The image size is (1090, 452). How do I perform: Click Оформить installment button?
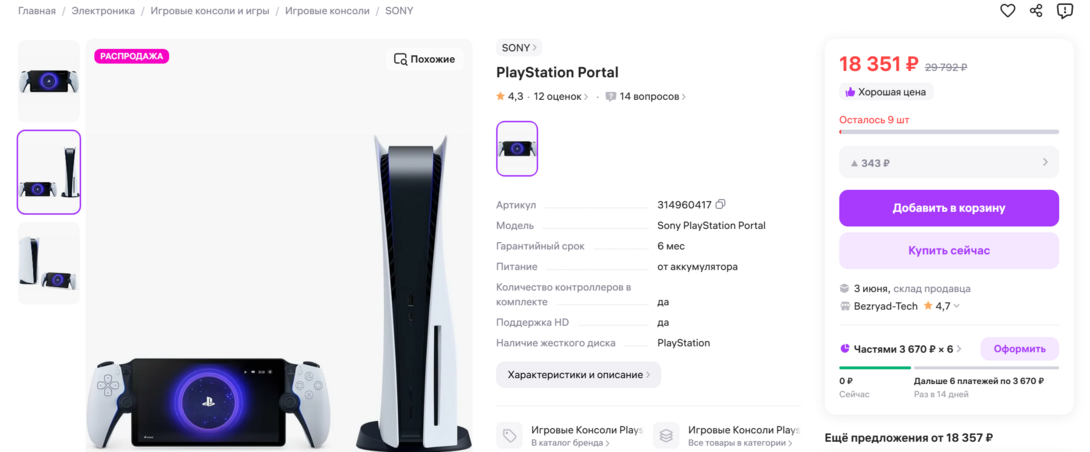[1019, 348]
